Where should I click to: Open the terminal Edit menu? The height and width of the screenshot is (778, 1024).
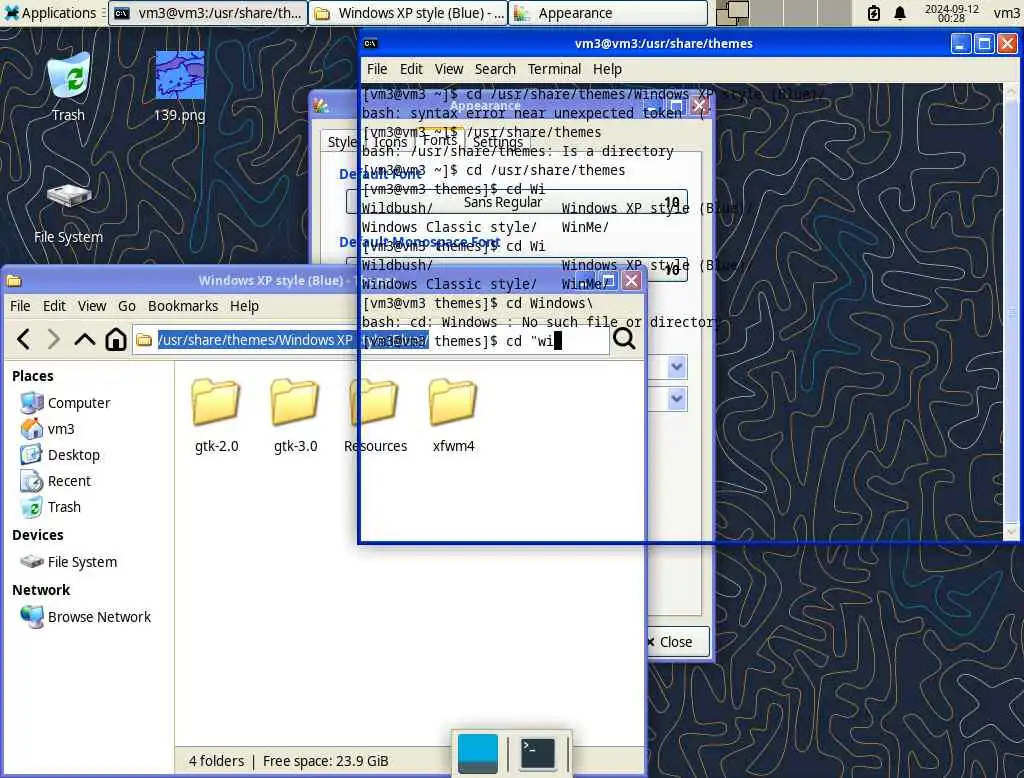411,69
